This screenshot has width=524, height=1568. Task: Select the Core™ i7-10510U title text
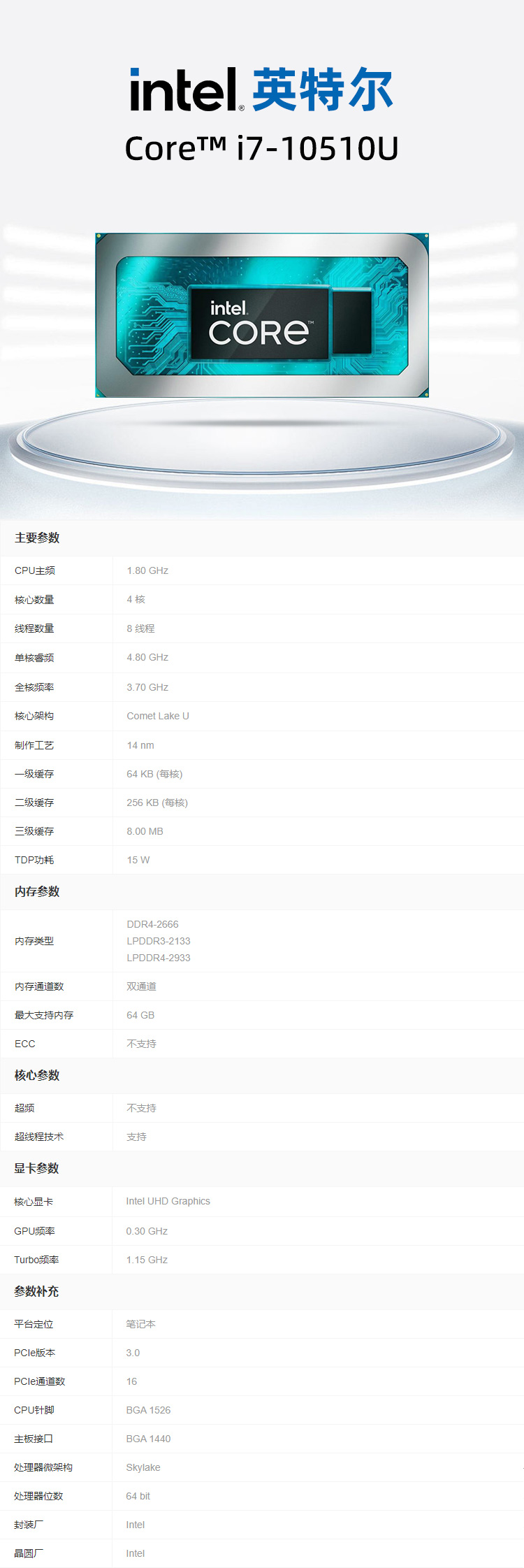262,148
